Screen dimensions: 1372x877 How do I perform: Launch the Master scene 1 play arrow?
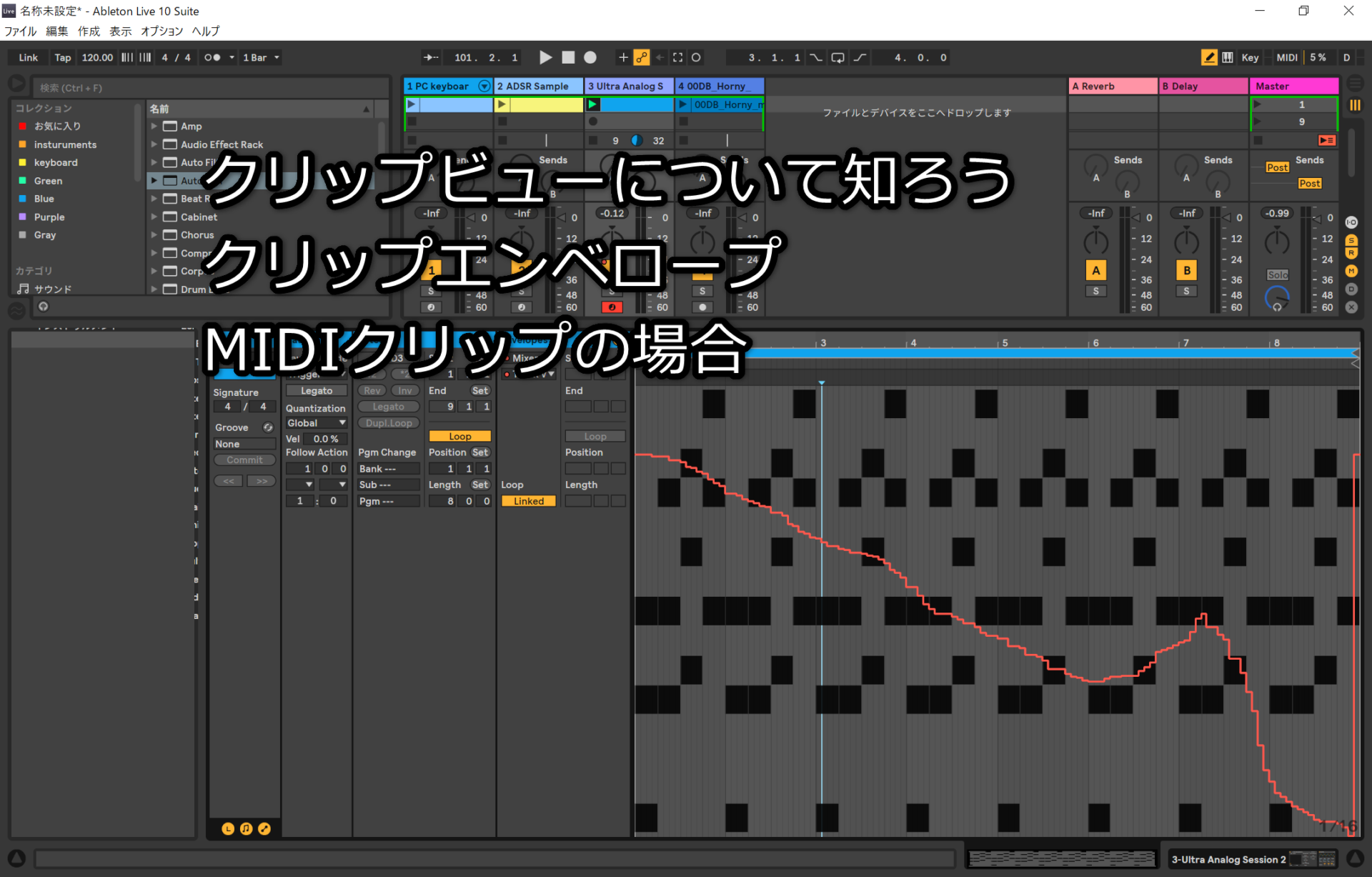point(1258,104)
